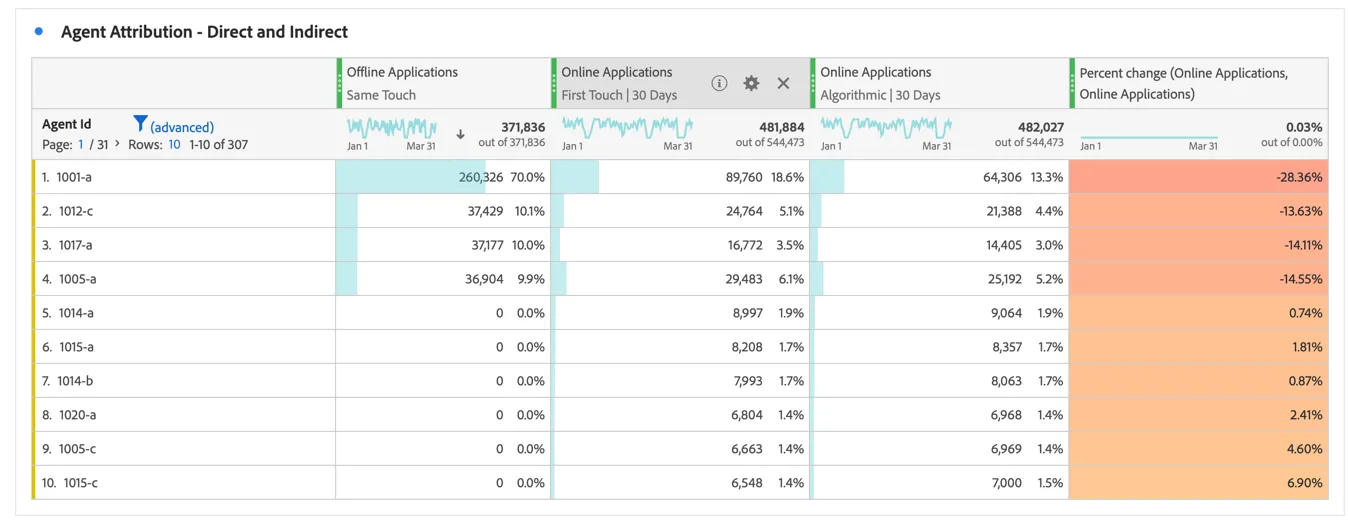Go to next page using the chevron

coord(117,144)
